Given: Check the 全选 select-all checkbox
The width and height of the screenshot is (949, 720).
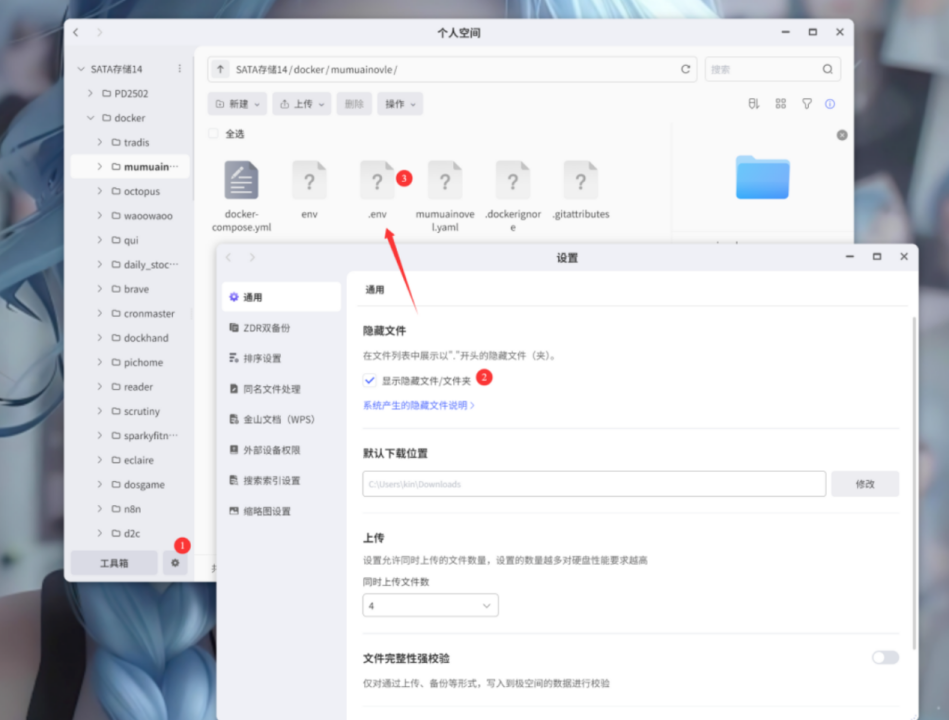Looking at the screenshot, I should pos(213,134).
